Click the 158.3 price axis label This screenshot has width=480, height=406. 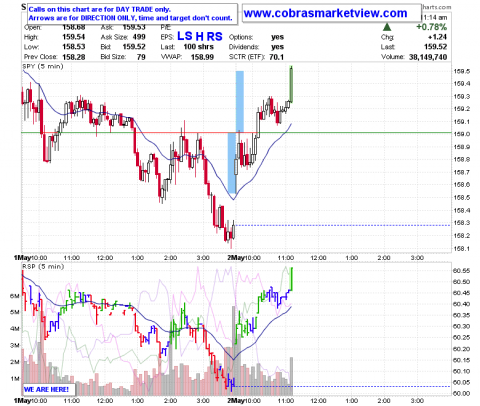[461, 223]
